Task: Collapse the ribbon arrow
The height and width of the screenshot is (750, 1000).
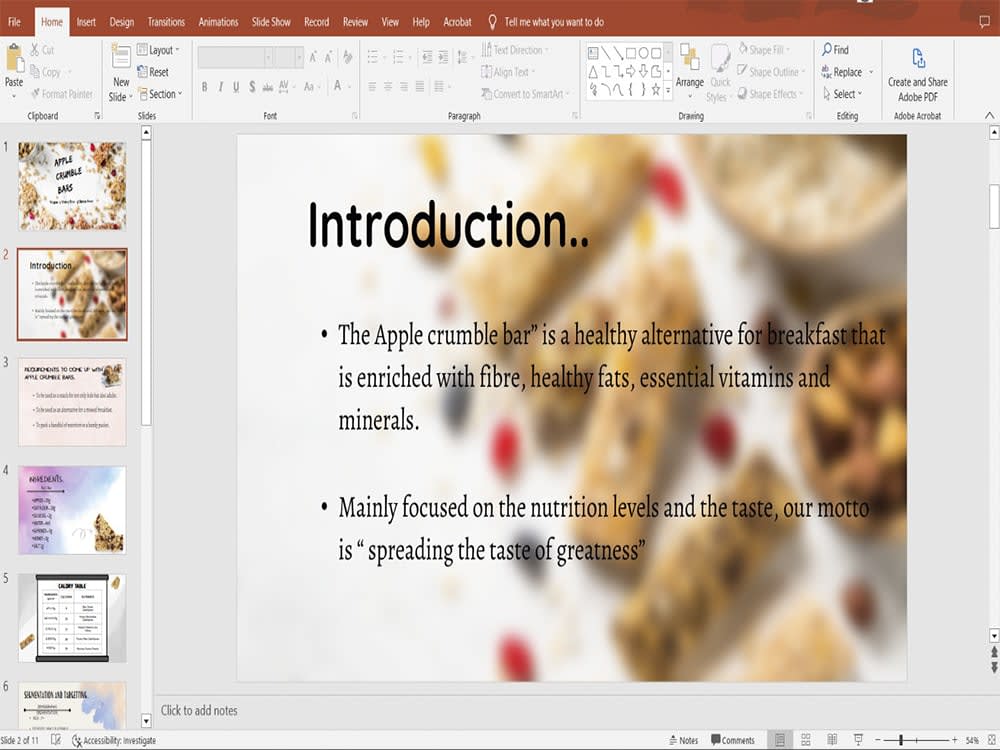Action: [x=989, y=115]
